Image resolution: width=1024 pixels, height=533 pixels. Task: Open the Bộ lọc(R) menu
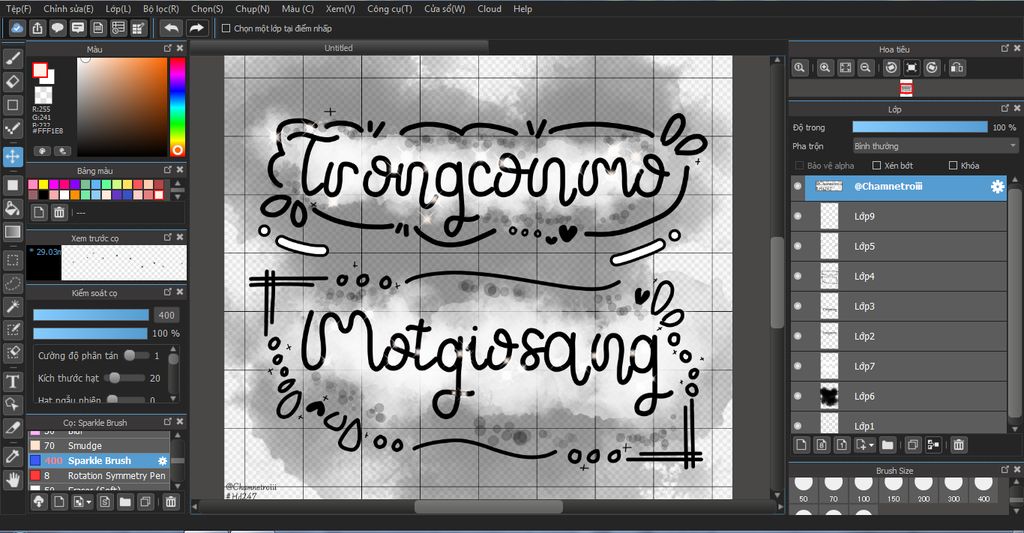coord(161,8)
